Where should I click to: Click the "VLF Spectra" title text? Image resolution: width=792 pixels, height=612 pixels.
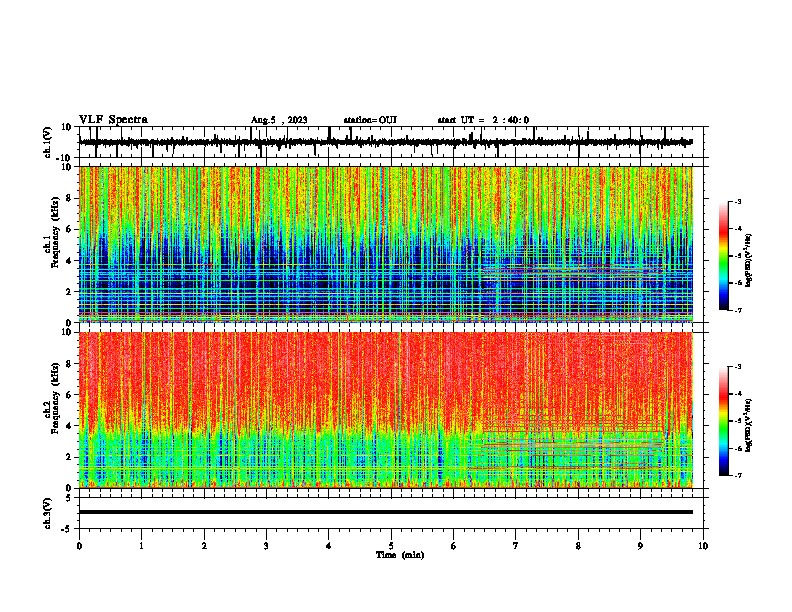point(113,120)
